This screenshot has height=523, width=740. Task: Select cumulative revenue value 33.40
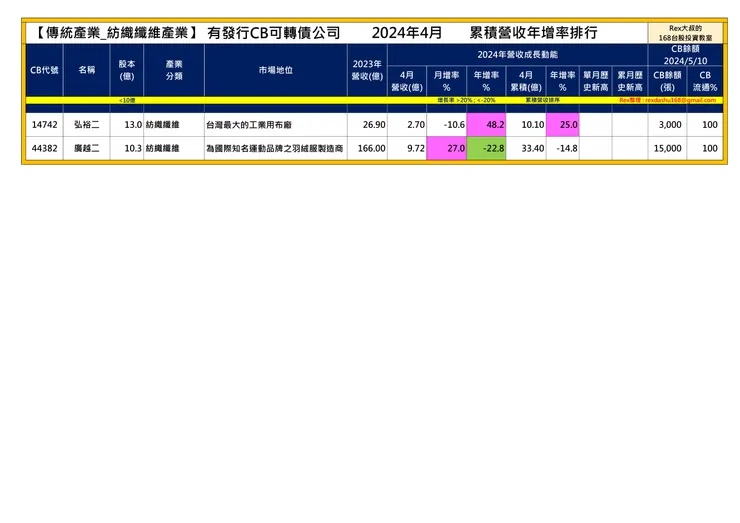pos(532,148)
